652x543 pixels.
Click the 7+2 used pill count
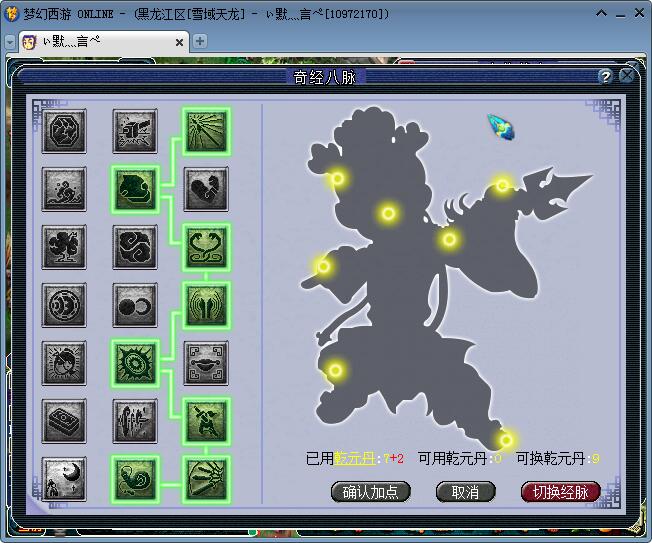coord(393,459)
